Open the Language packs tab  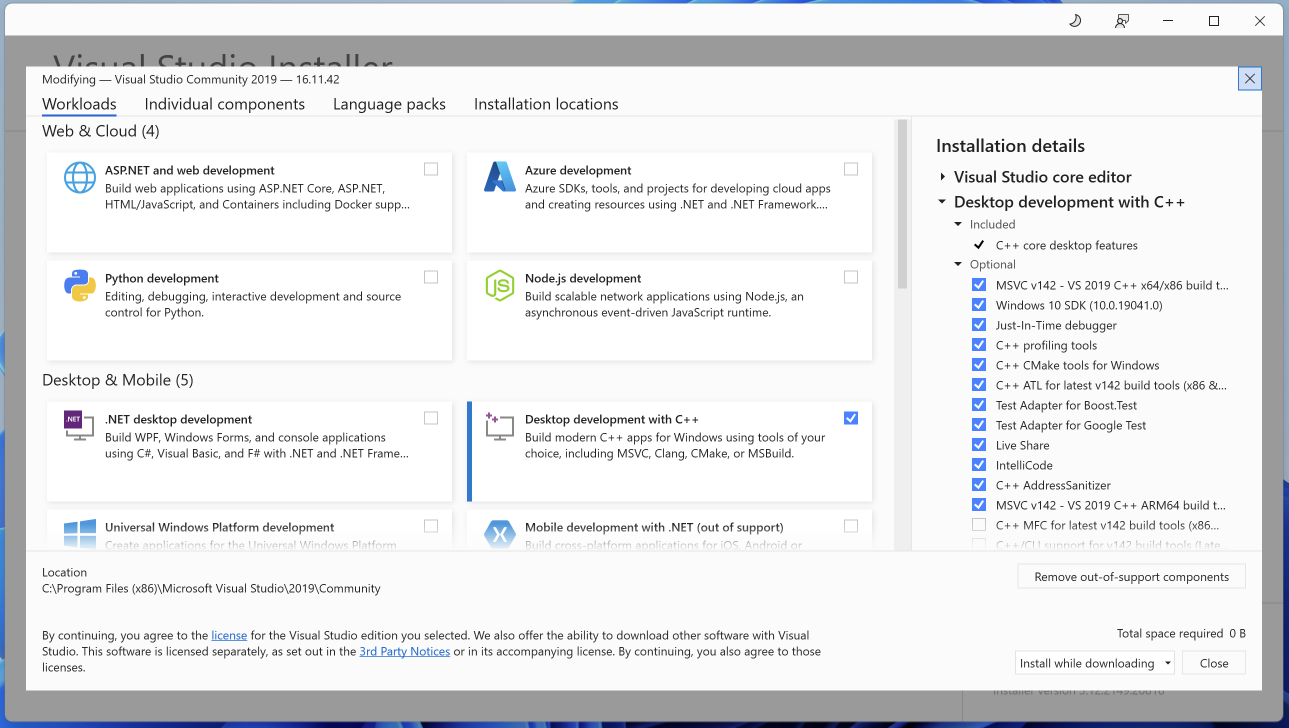click(x=389, y=104)
